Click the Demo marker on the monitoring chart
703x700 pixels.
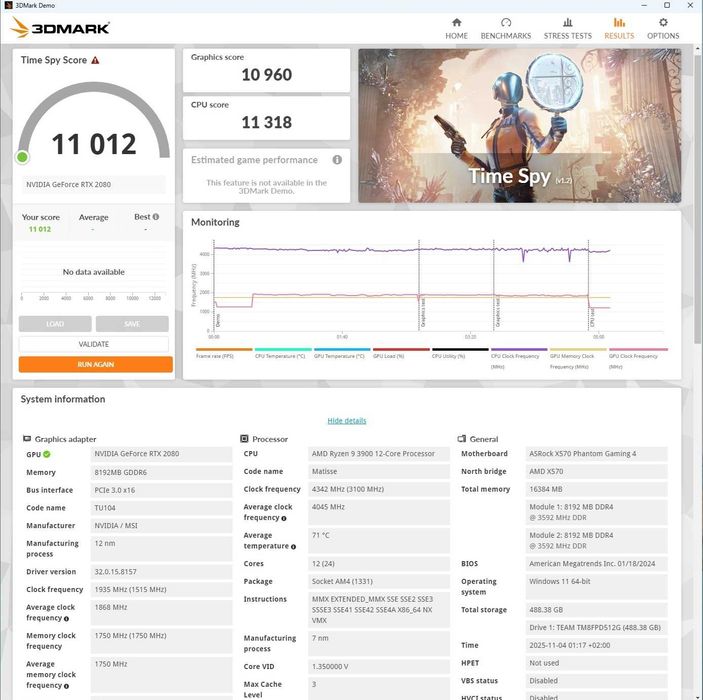click(x=218, y=320)
